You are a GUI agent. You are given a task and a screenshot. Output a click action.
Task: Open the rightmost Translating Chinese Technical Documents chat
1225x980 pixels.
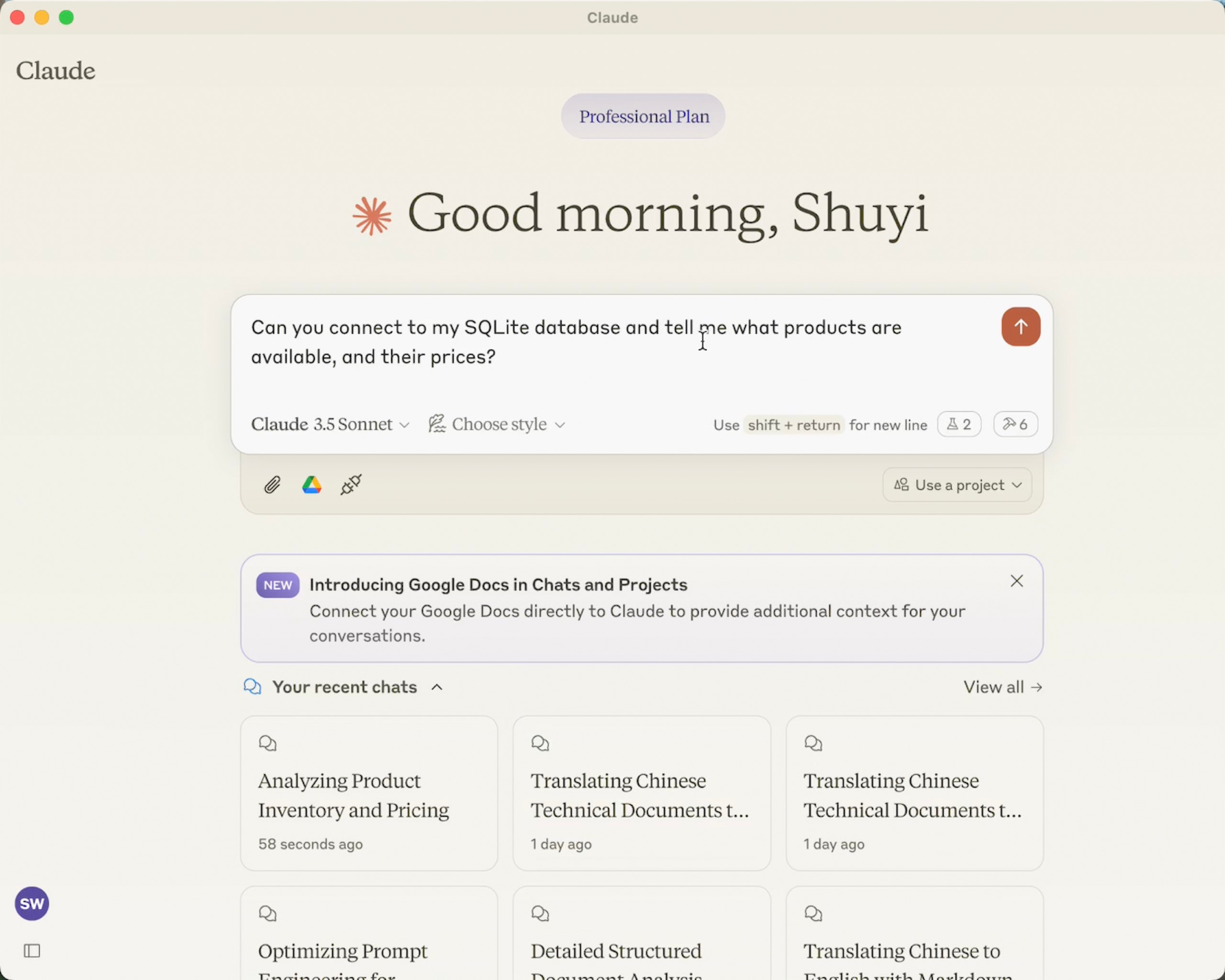(x=914, y=793)
